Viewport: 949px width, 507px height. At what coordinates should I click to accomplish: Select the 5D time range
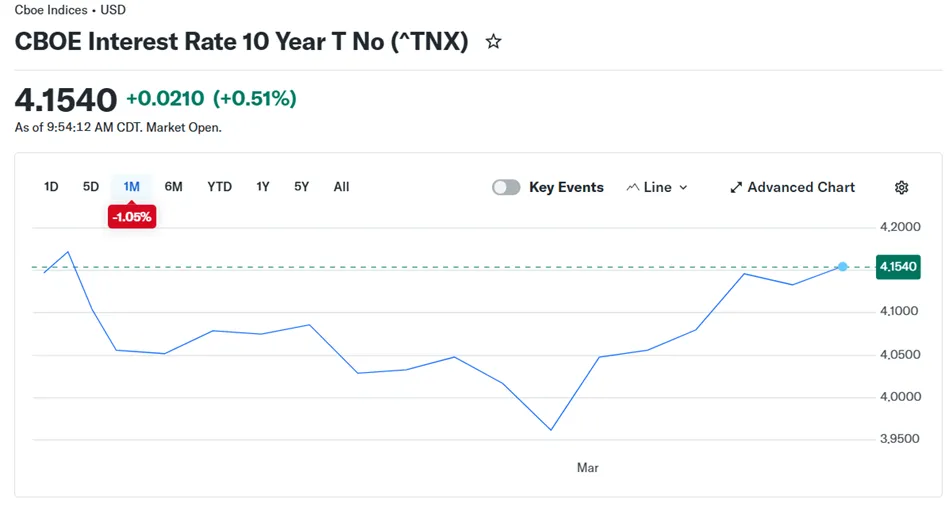(x=91, y=187)
